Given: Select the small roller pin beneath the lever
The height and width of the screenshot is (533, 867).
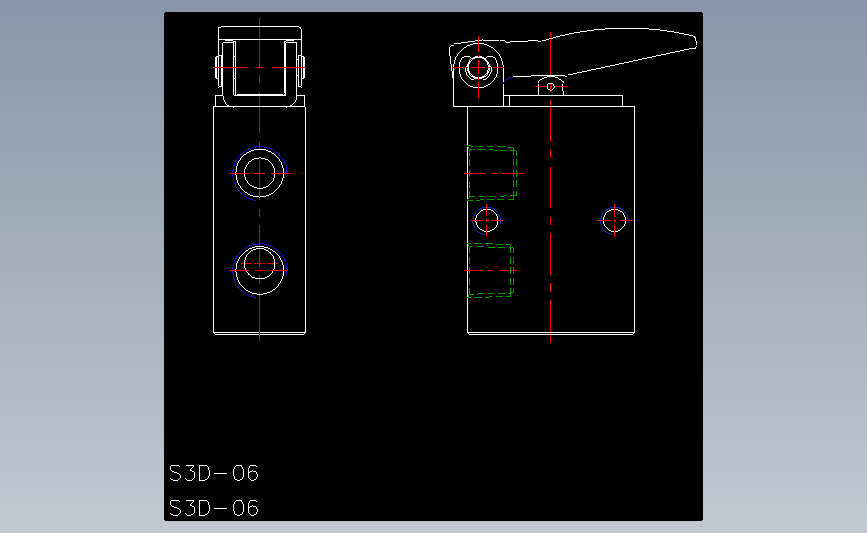Looking at the screenshot, I should coord(551,86).
